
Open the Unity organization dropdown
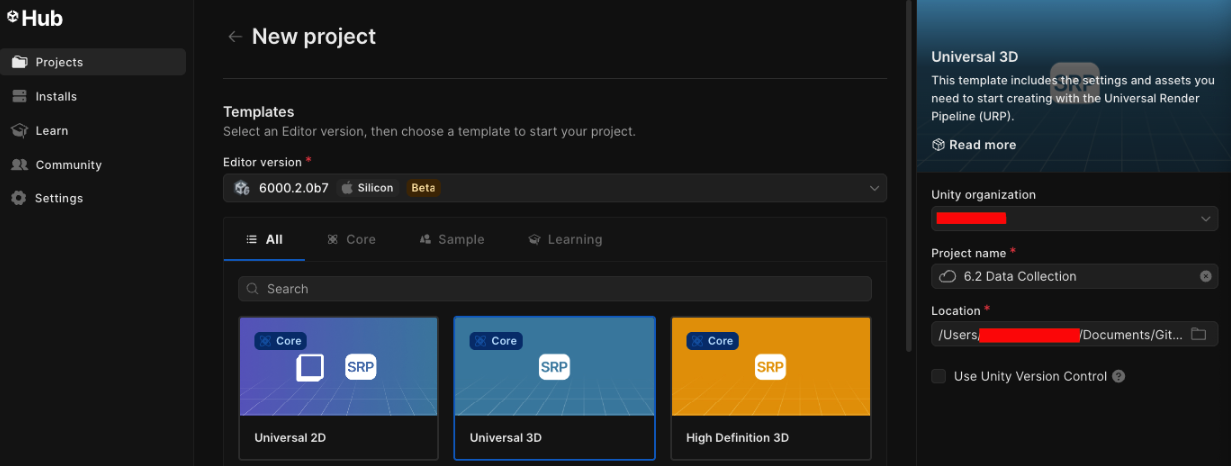coord(1074,218)
